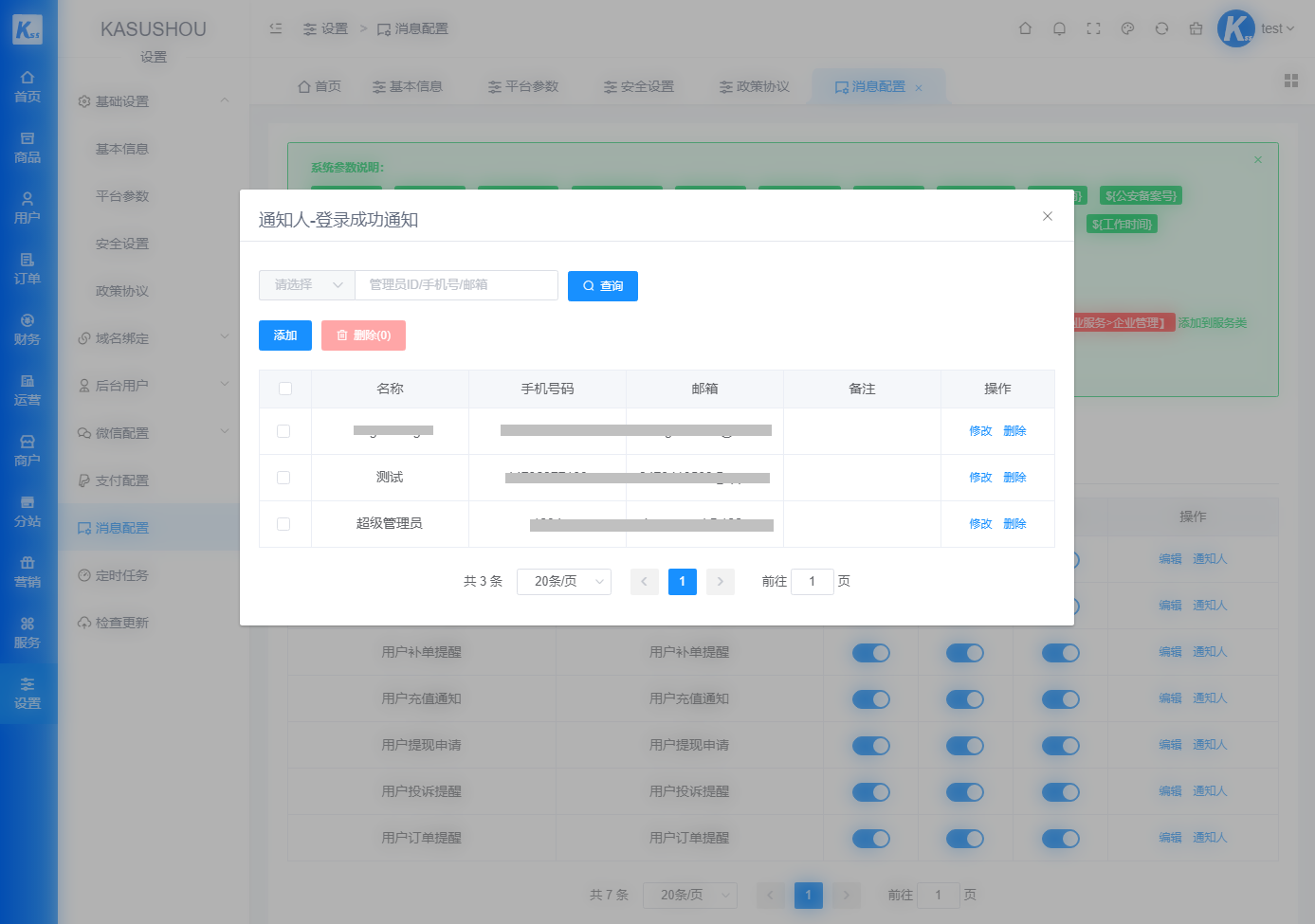Open the tab grid menu icon
This screenshot has height=924, width=1315.
click(1291, 81)
